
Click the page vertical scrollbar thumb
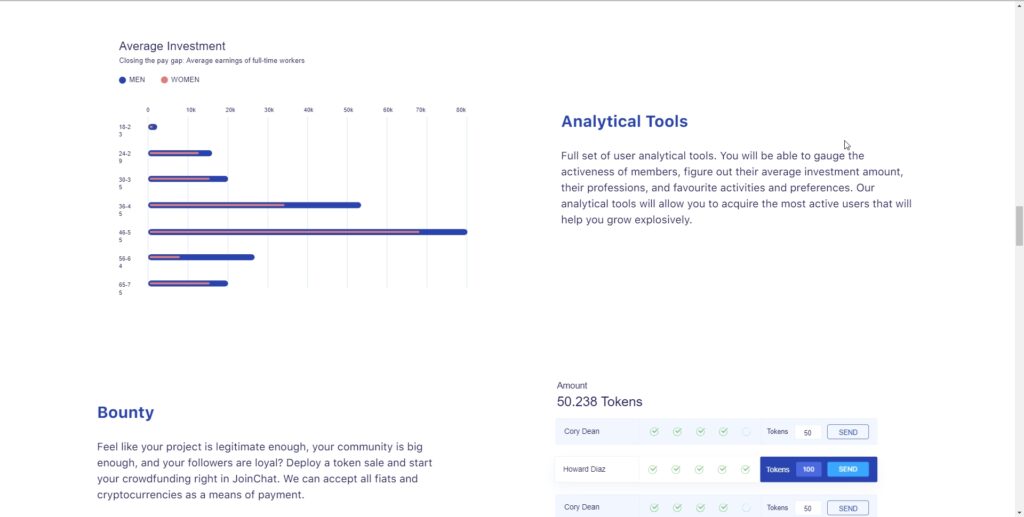1019,226
